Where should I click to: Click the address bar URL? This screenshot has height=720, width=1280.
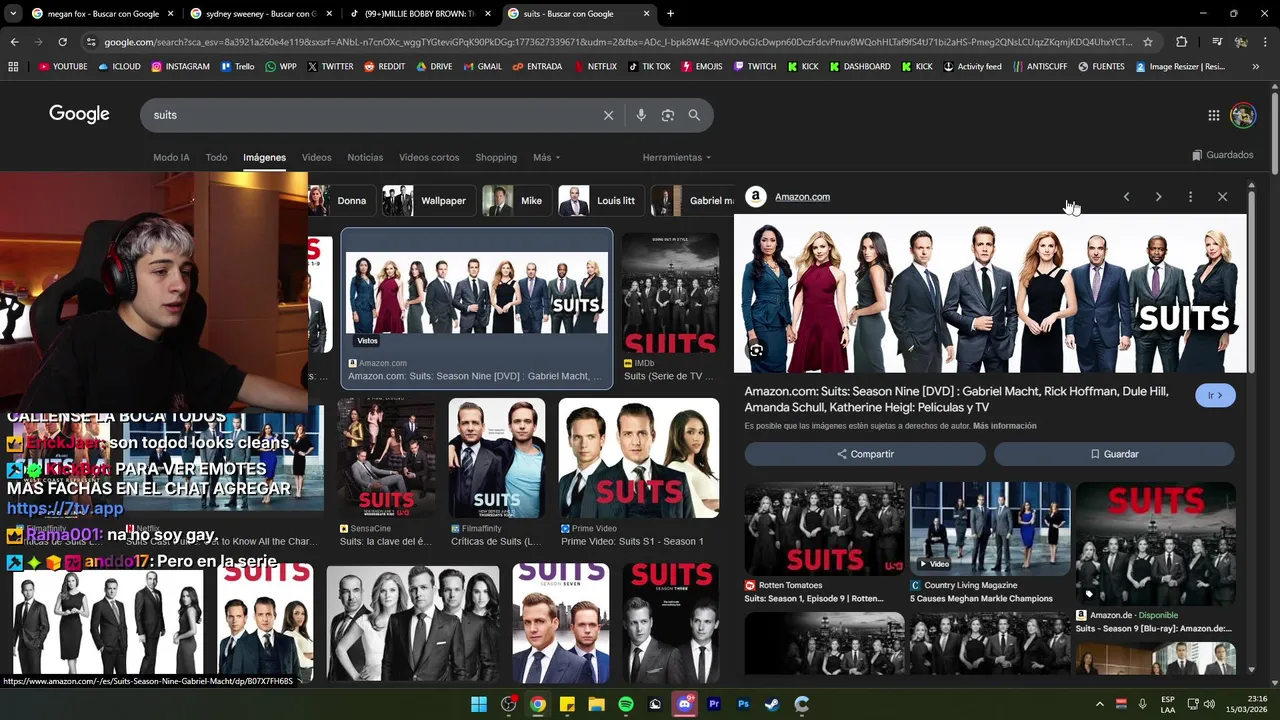[618, 42]
